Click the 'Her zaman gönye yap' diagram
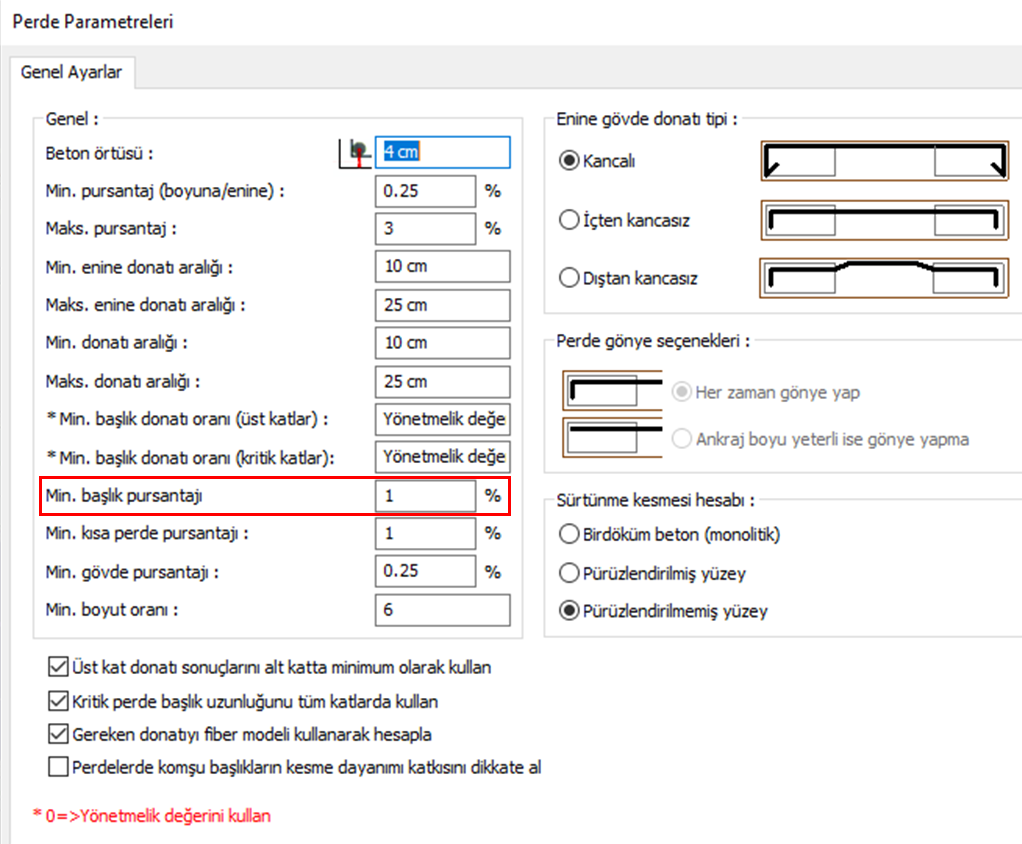The width and height of the screenshot is (1022, 844). (612, 392)
